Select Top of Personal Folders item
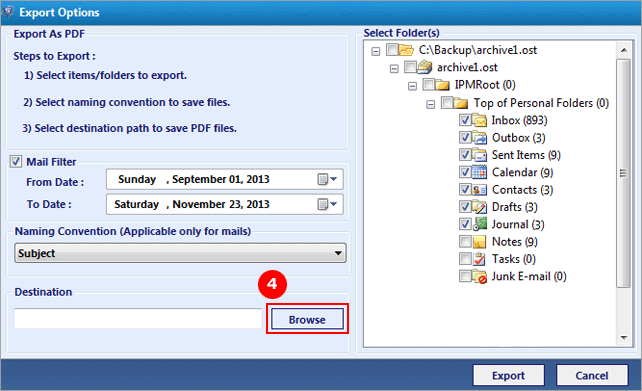 (541, 103)
